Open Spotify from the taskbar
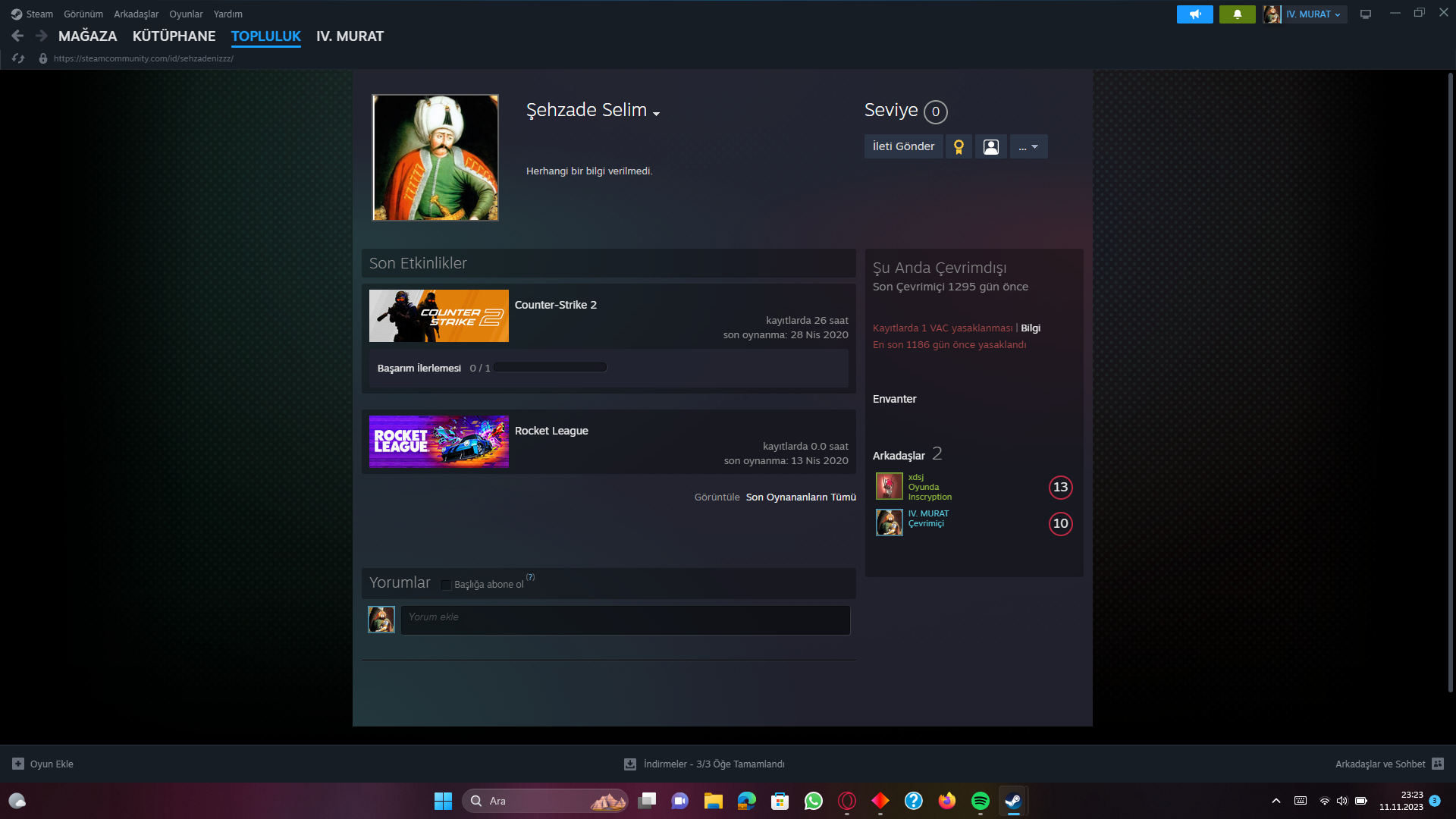Image resolution: width=1456 pixels, height=819 pixels. pos(980,801)
